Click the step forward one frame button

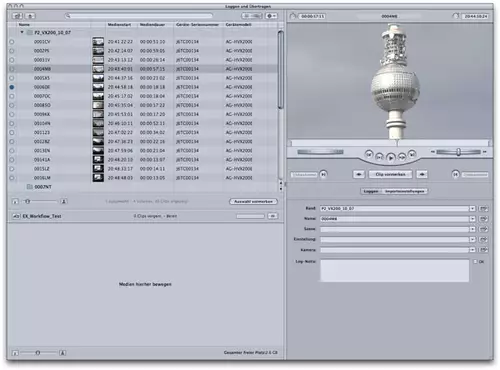(402, 156)
